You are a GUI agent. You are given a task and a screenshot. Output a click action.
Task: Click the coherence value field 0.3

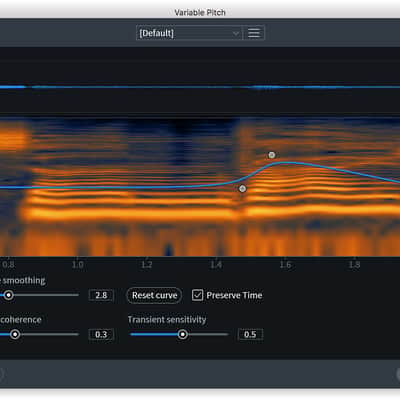[x=101, y=334]
